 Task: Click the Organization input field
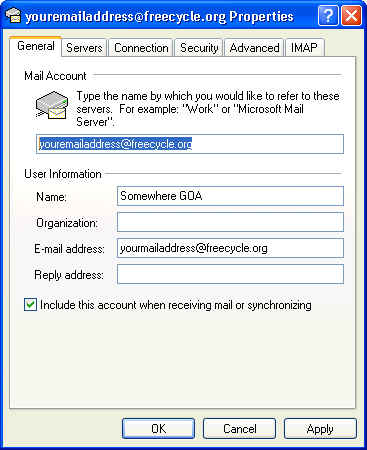(230, 222)
